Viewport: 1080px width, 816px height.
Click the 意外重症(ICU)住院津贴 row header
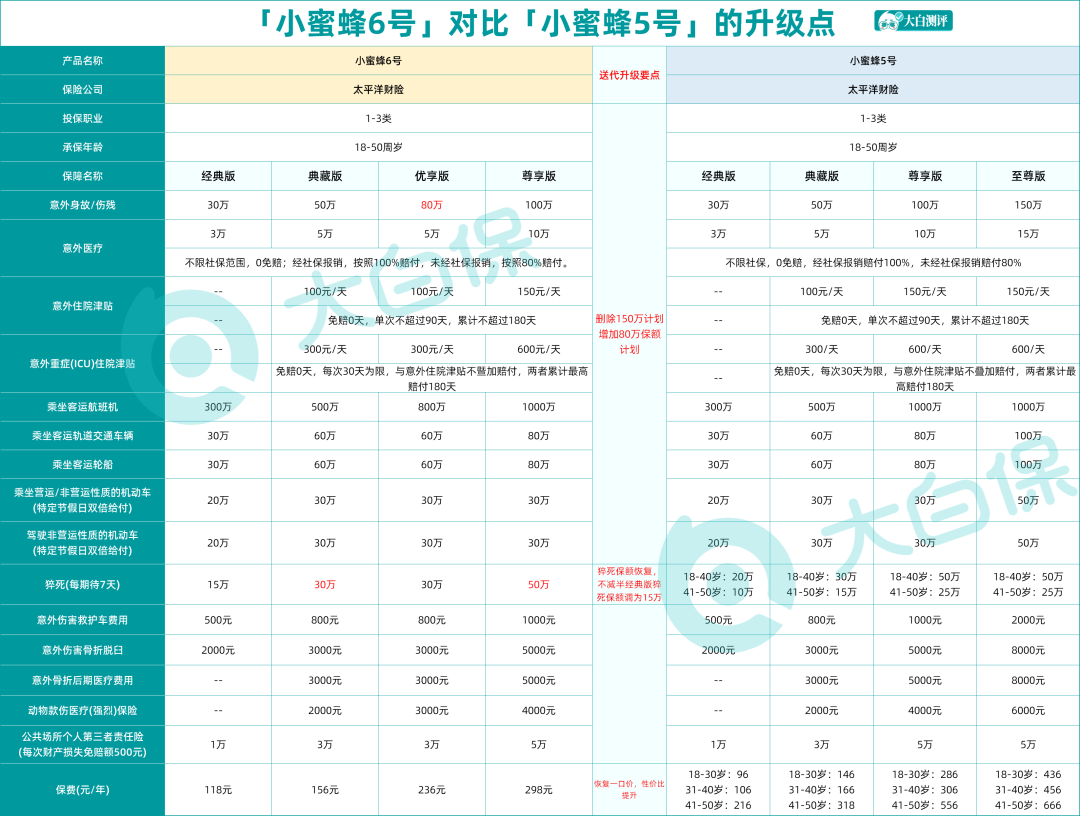click(82, 363)
